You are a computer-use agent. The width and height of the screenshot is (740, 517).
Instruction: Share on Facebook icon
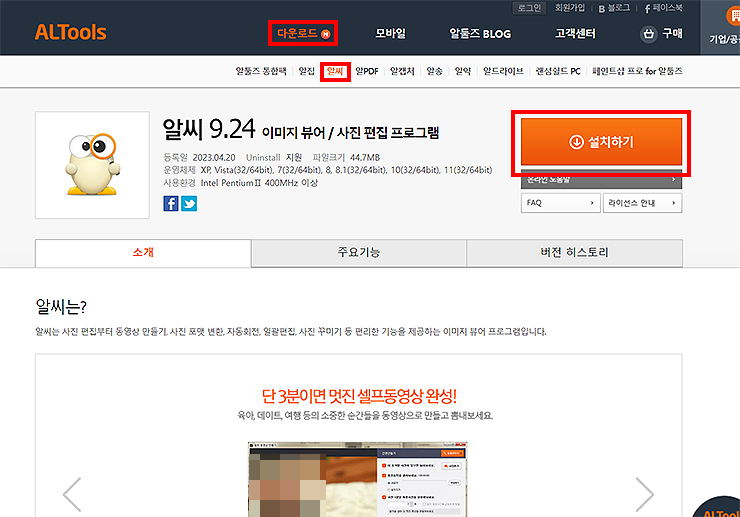pos(171,203)
